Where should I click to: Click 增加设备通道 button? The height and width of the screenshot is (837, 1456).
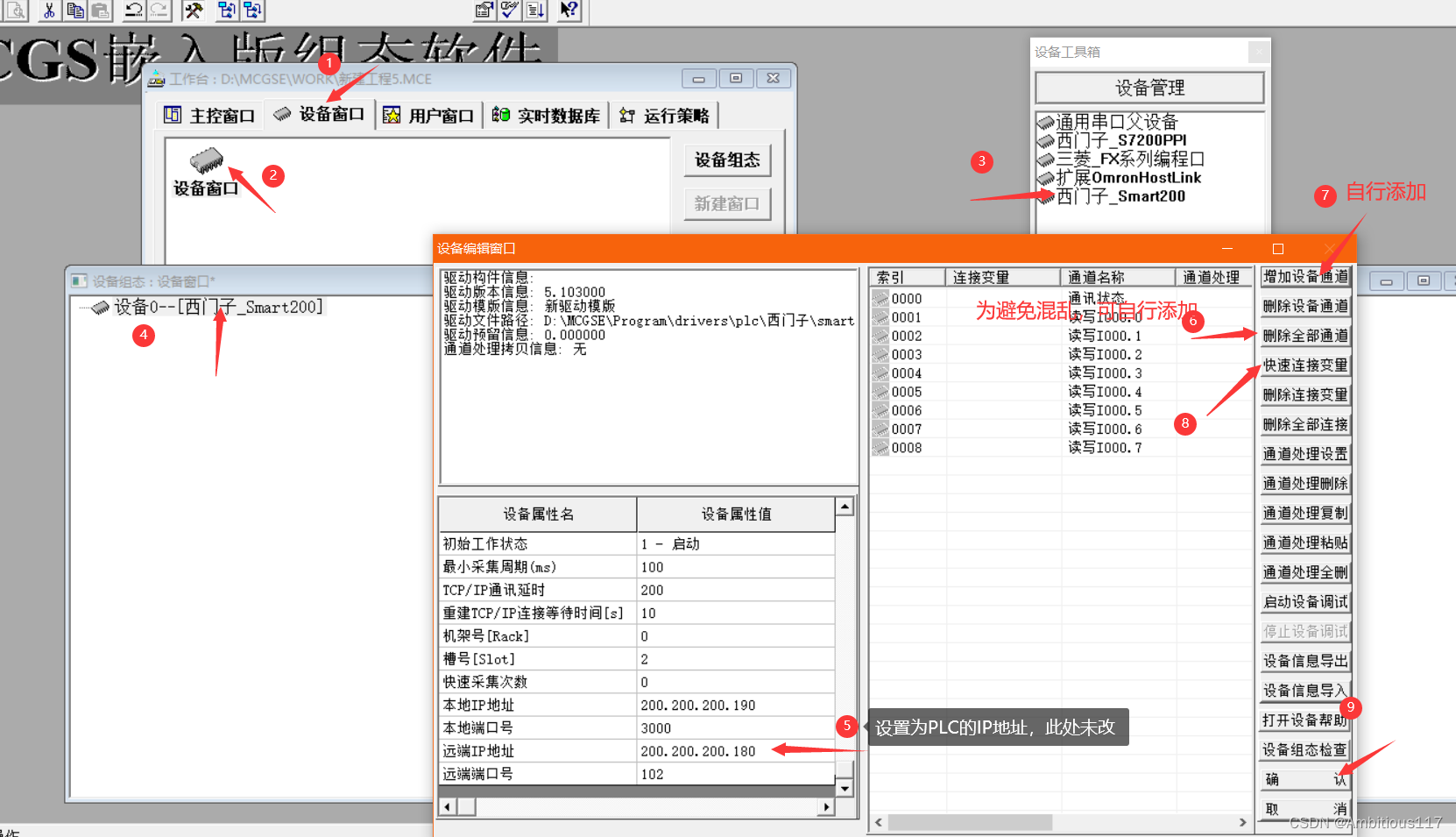(1305, 277)
